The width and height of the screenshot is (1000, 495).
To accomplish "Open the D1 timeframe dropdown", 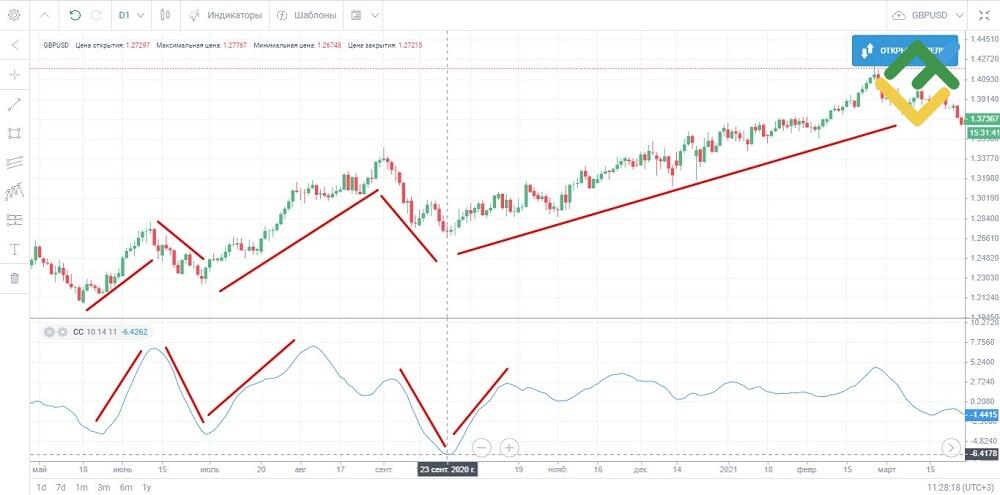I will [131, 15].
